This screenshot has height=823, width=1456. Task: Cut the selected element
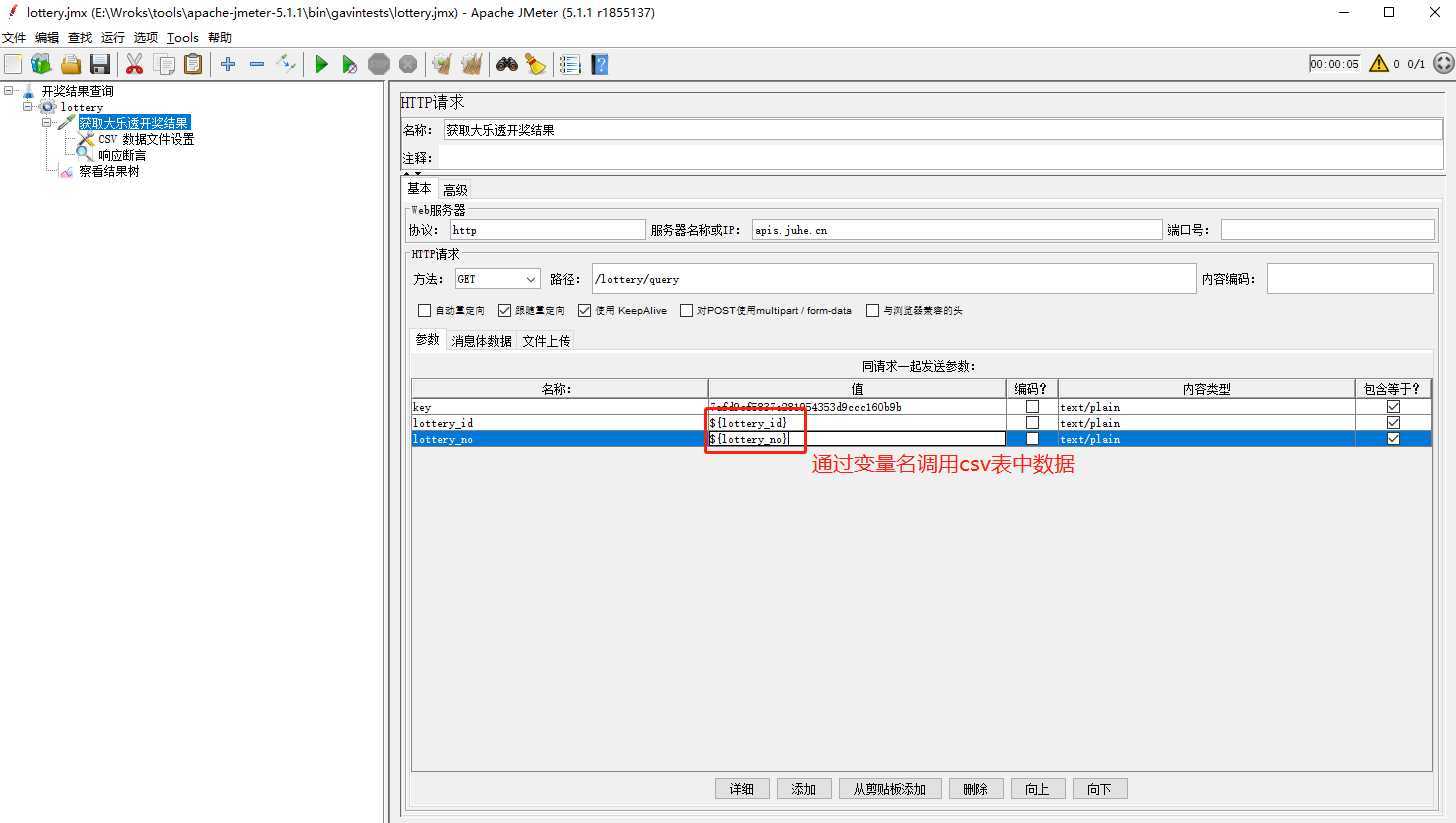pos(134,64)
